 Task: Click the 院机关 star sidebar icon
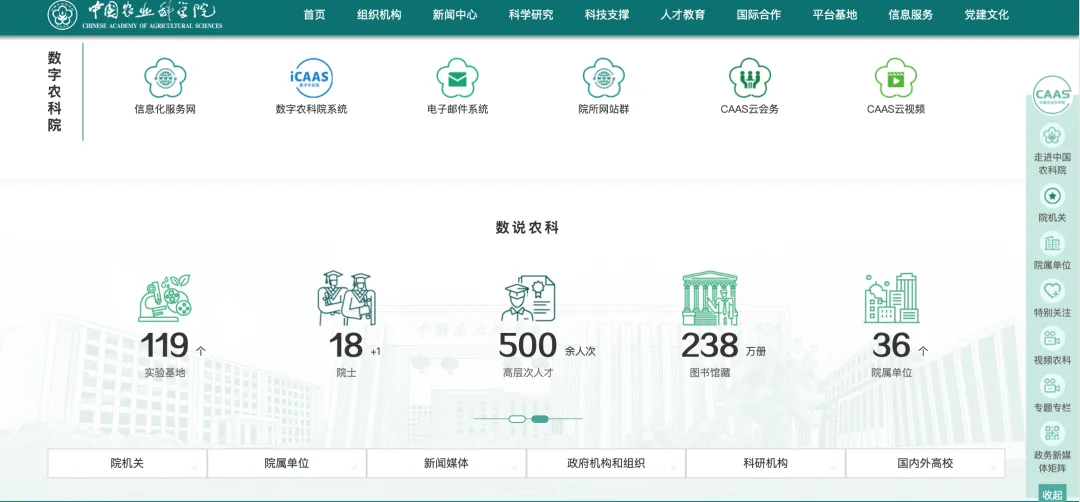pyautogui.click(x=1052, y=197)
